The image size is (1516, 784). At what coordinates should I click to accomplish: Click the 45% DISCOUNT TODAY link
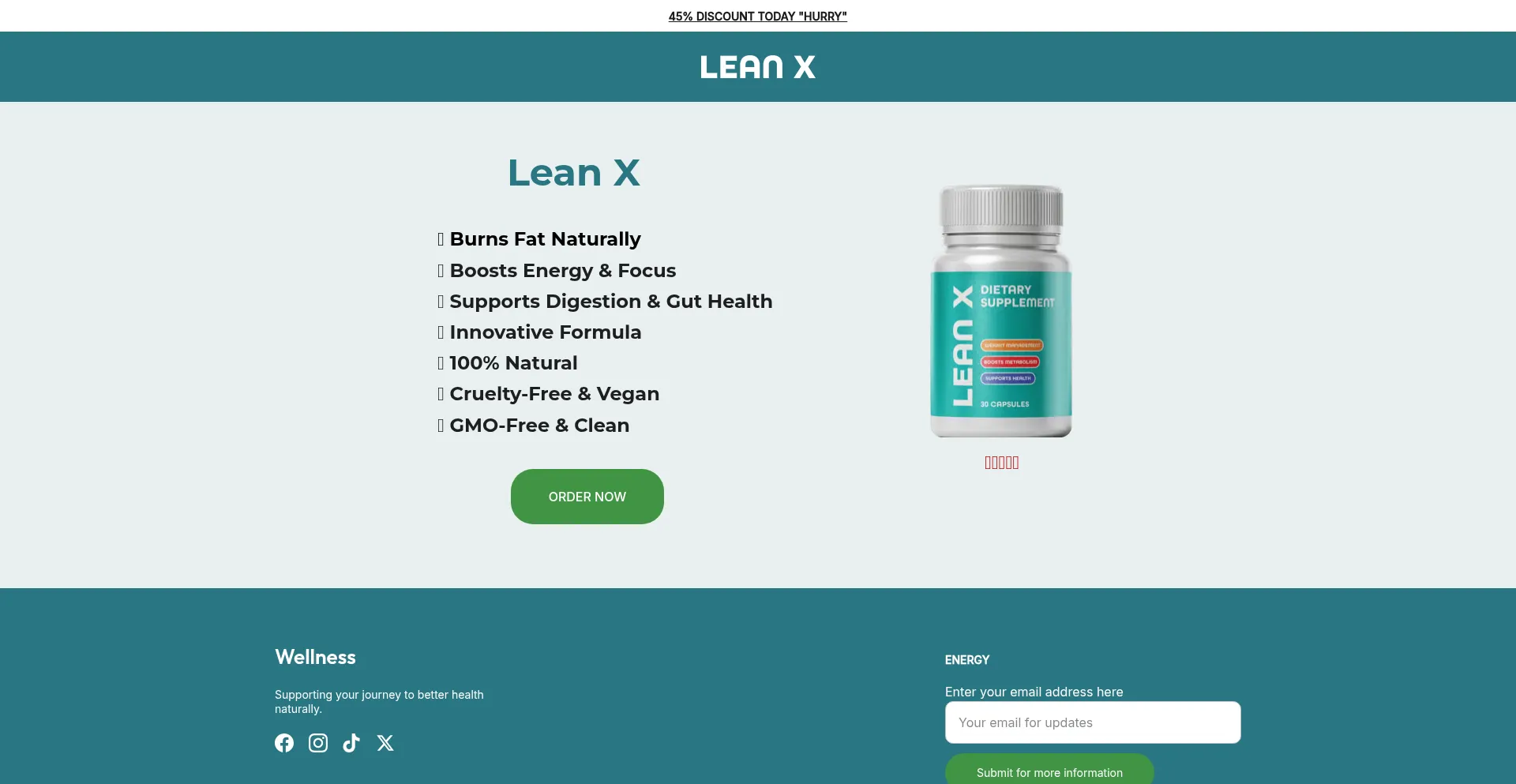coord(758,16)
